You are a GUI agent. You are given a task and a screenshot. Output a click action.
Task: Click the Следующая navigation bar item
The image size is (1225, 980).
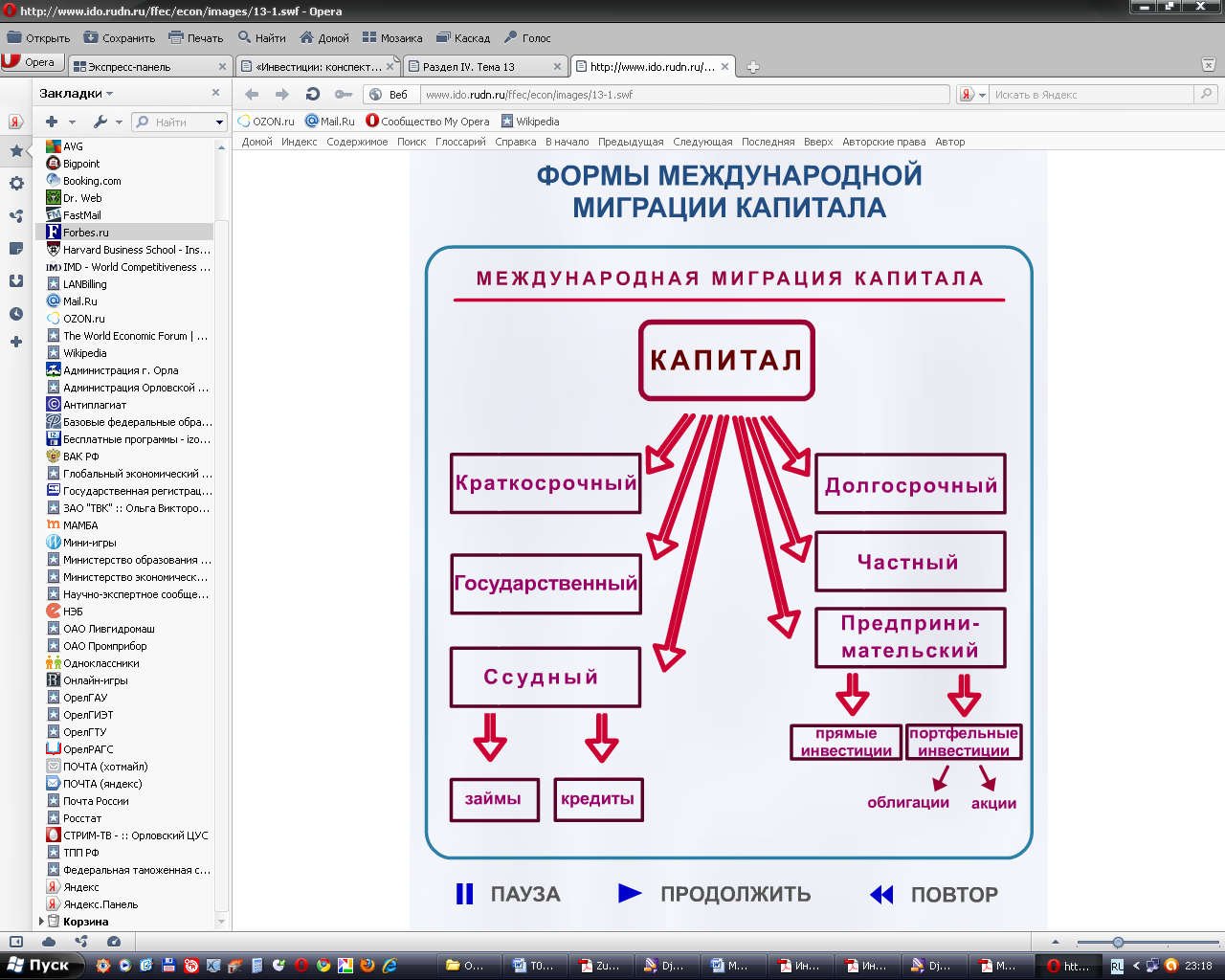coord(702,142)
